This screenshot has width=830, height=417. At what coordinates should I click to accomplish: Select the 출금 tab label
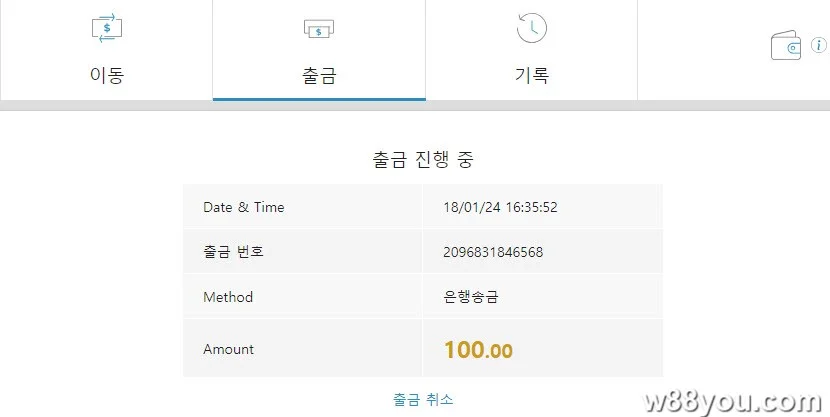(x=319, y=76)
